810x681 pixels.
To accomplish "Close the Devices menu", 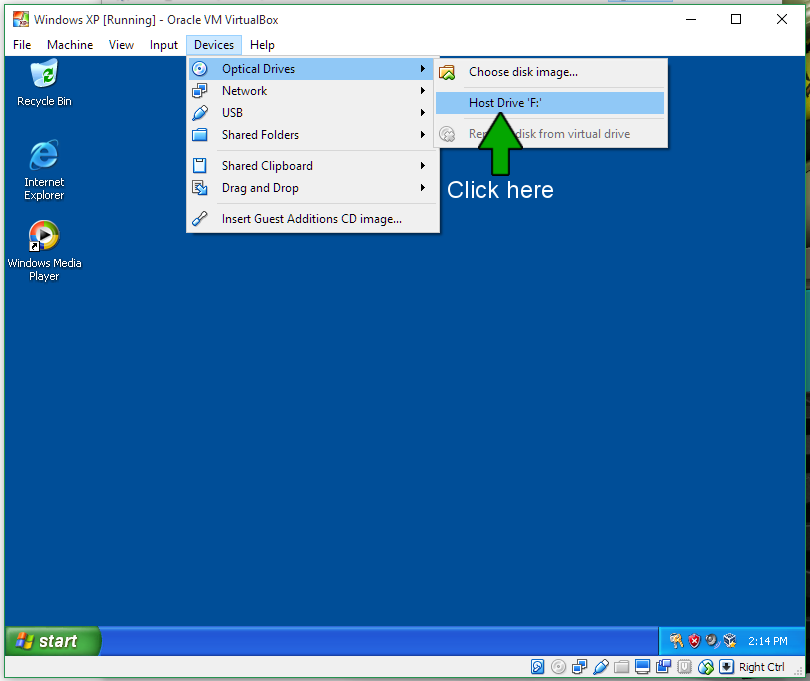I will (x=214, y=45).
